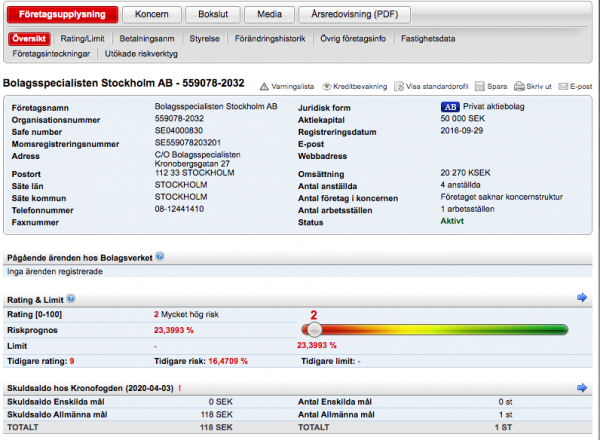Click Riskprognos value 23,3993 % in table
This screenshot has width=600, height=440.
click(174, 330)
